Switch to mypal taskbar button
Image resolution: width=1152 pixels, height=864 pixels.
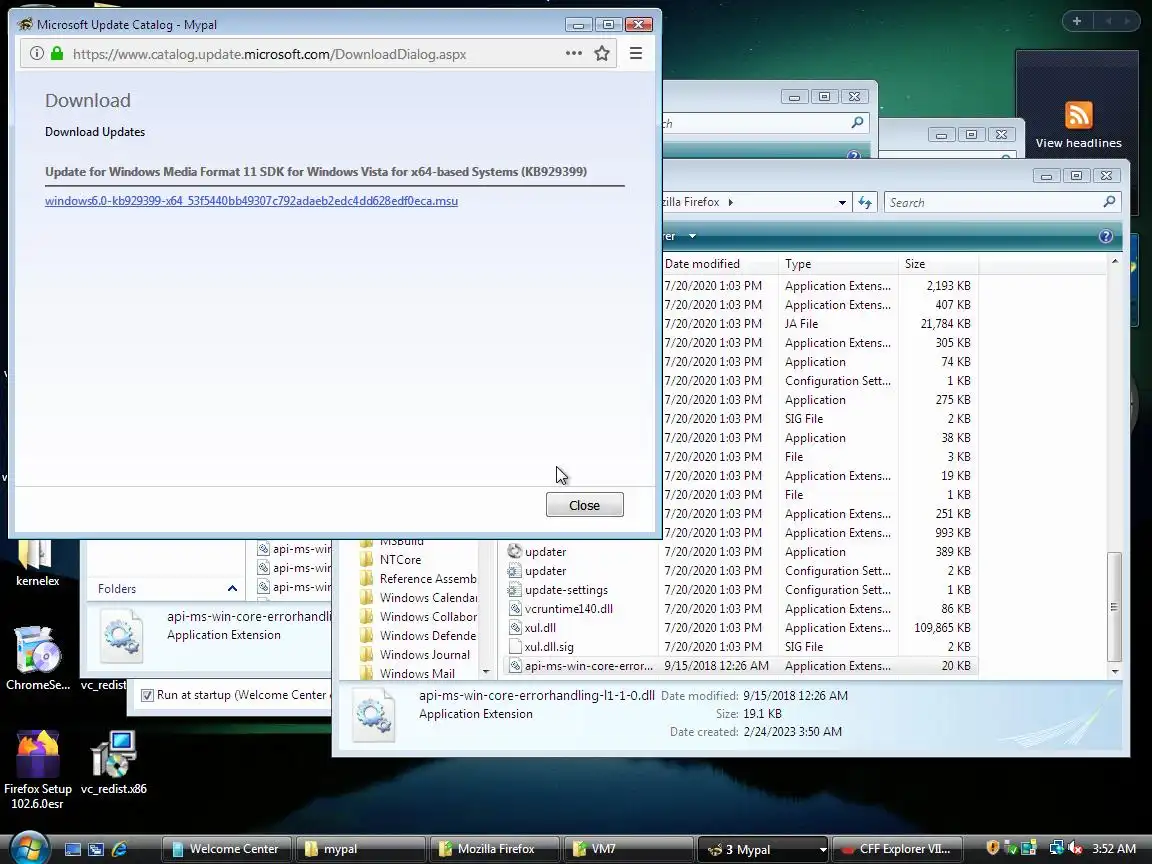tap(361, 849)
